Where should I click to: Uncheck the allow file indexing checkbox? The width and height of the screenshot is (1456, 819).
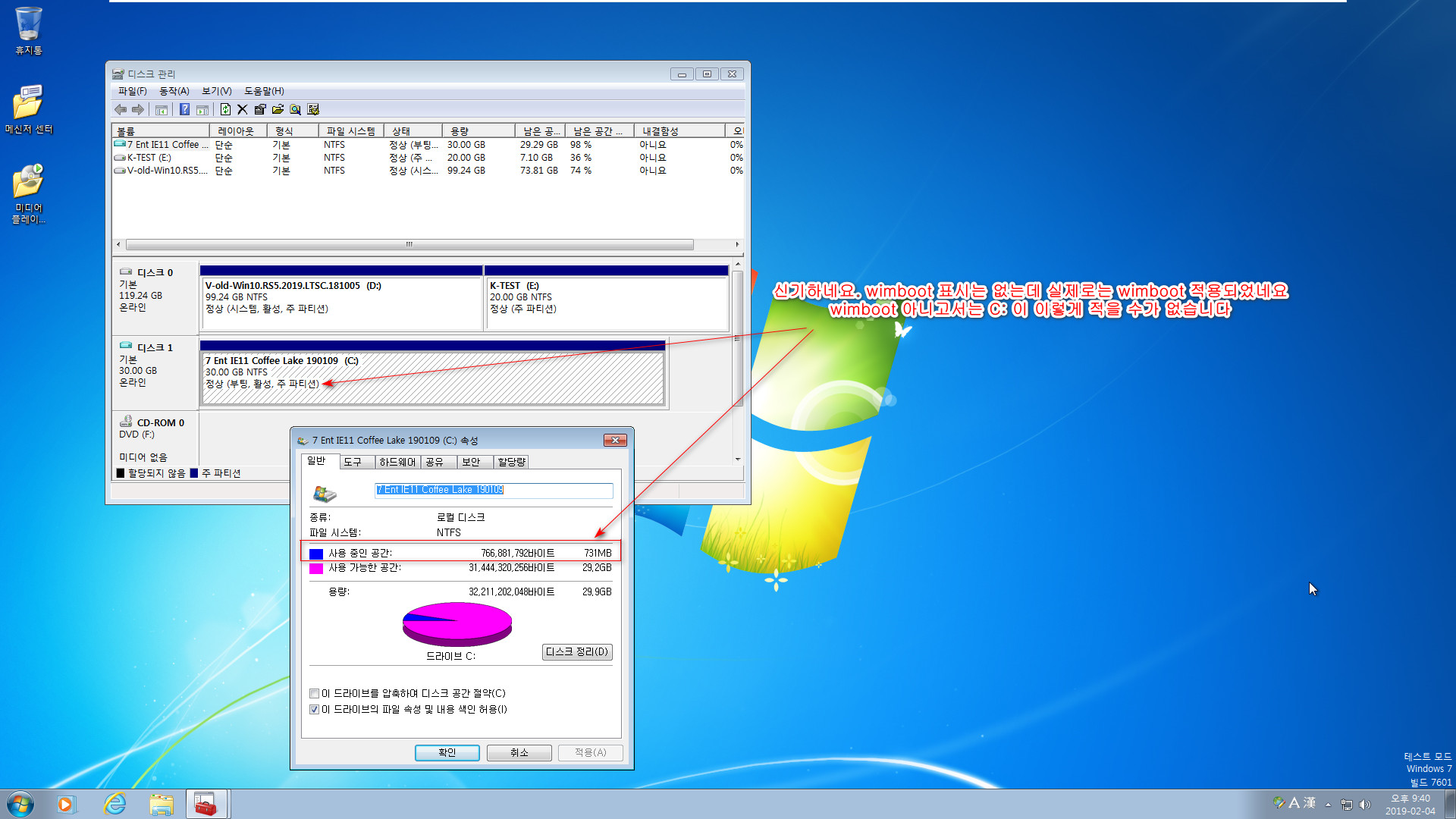click(x=314, y=709)
